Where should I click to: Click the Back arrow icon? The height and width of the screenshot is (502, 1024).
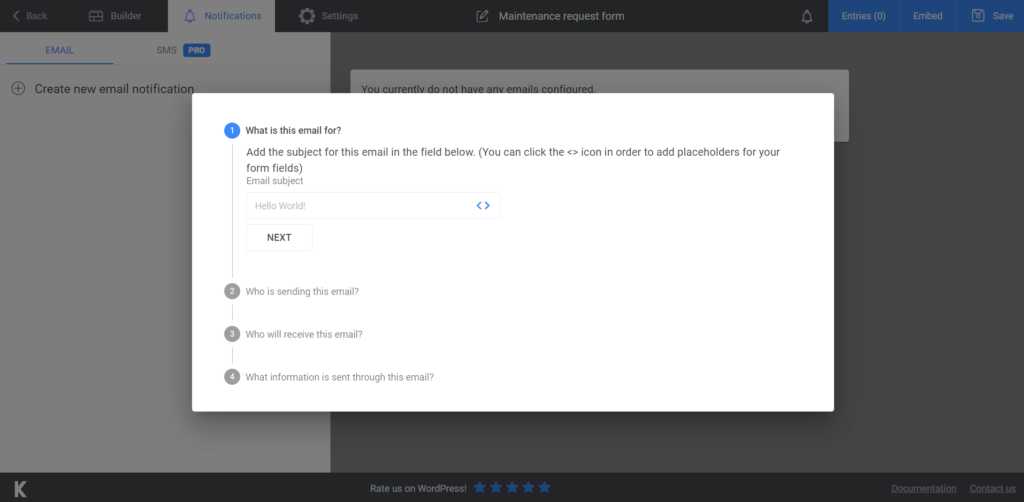tap(16, 16)
